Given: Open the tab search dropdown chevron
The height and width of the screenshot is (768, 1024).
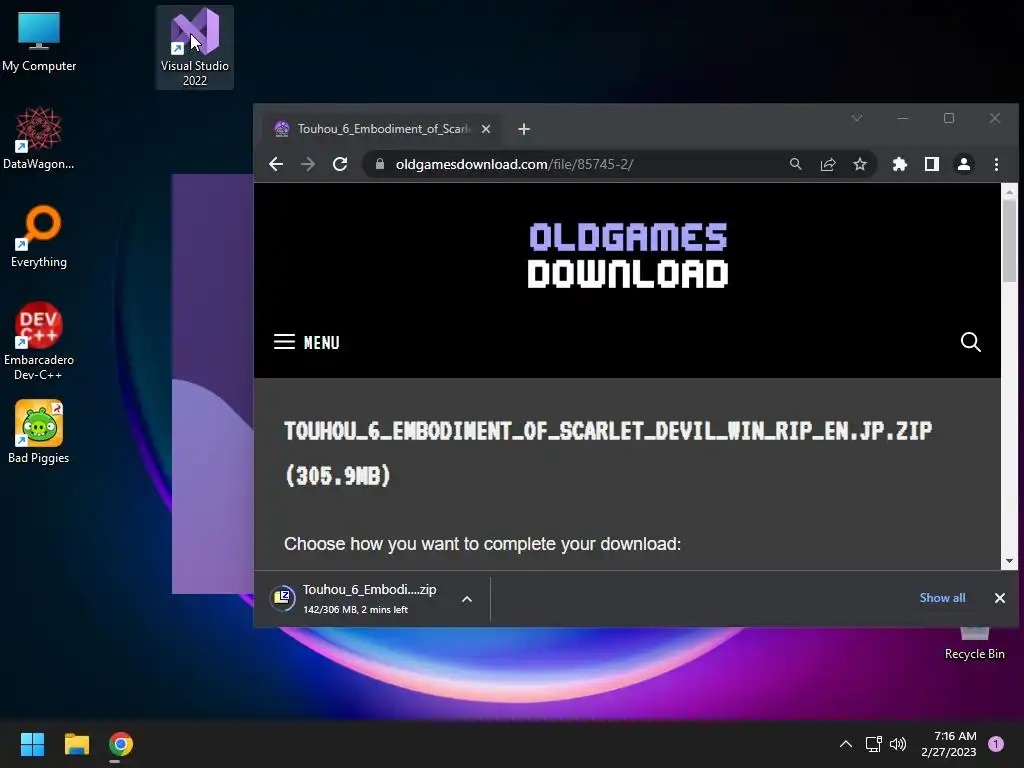Looking at the screenshot, I should (x=857, y=118).
